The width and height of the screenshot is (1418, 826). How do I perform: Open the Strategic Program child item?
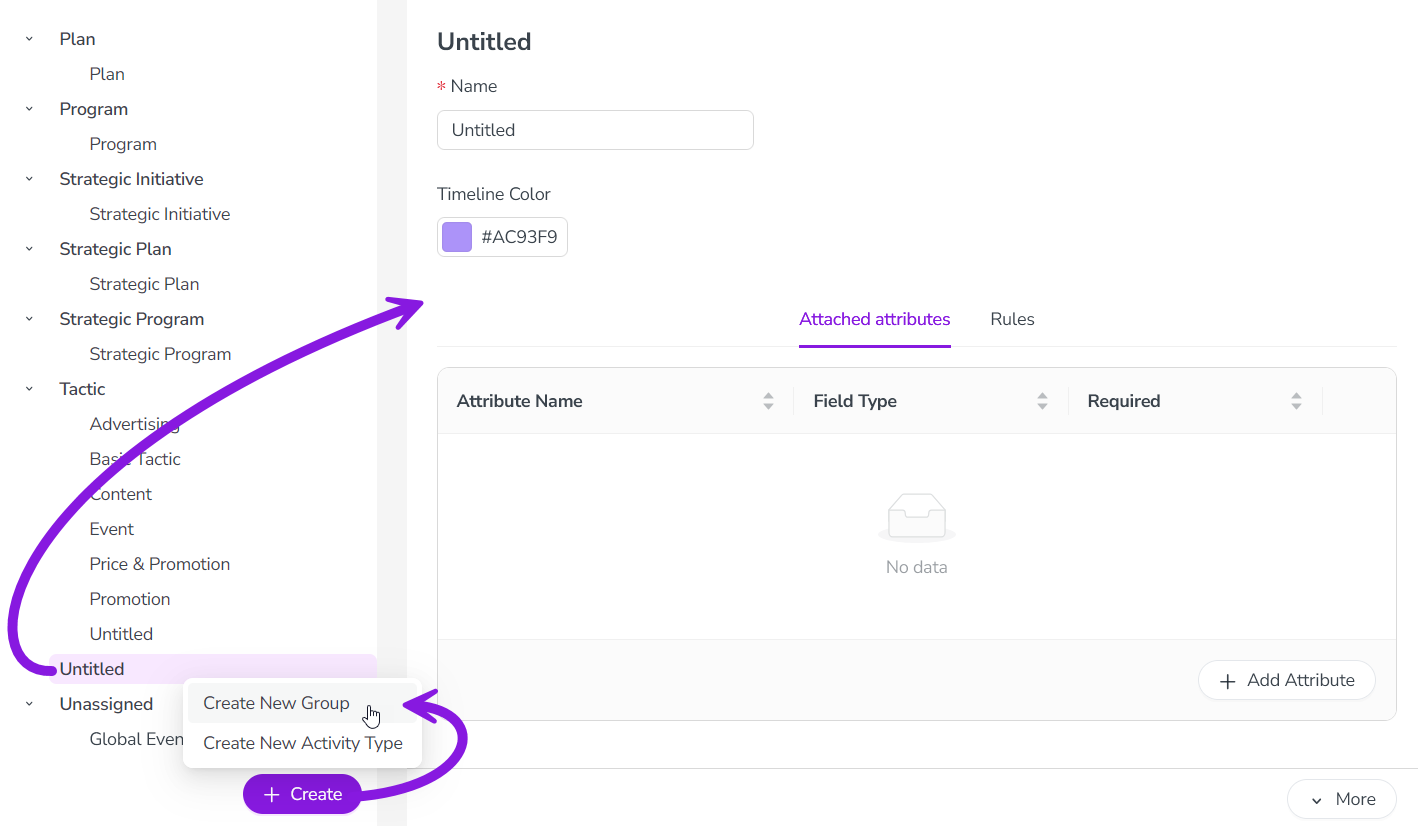click(160, 354)
